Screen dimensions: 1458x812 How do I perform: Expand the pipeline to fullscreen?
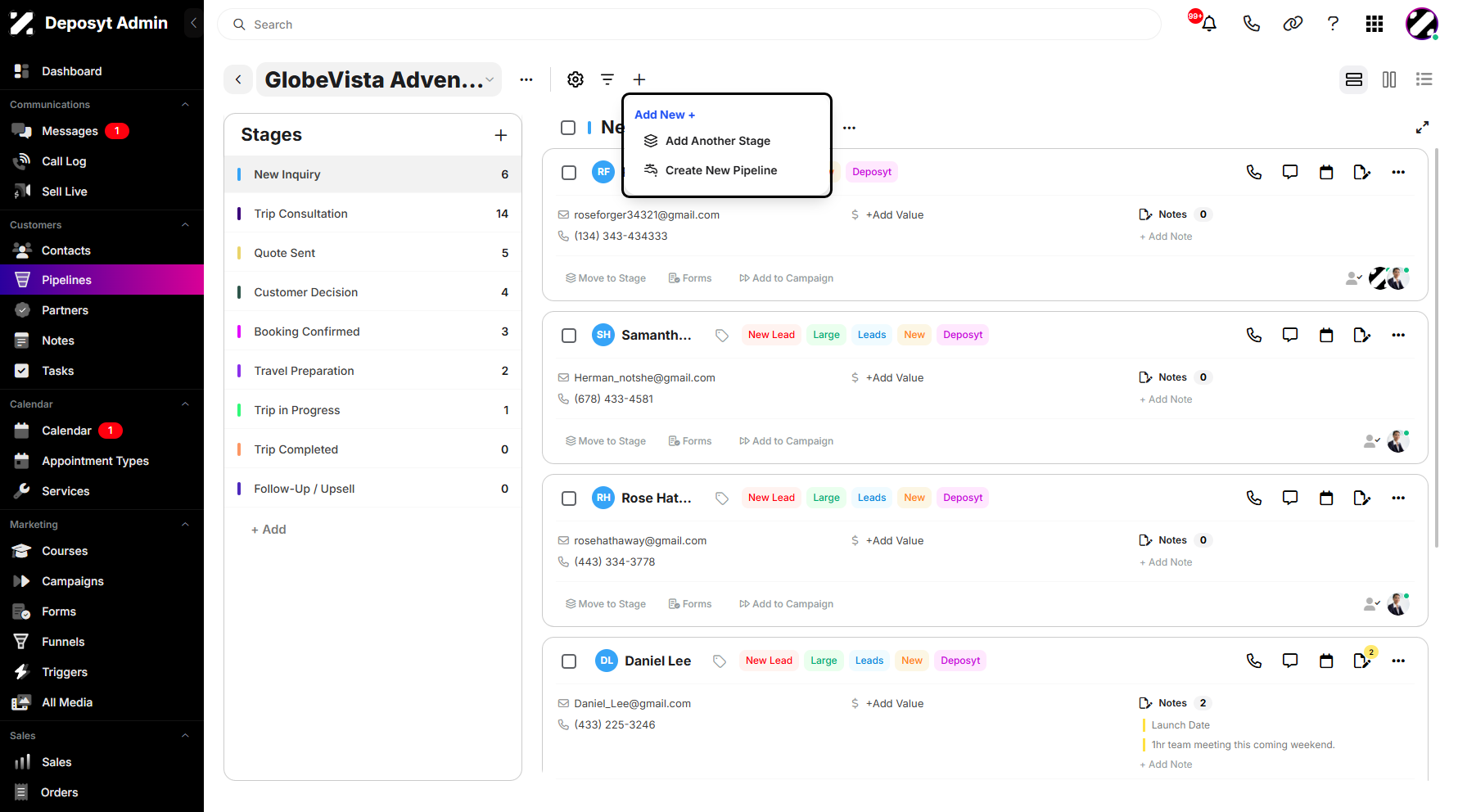click(1423, 127)
